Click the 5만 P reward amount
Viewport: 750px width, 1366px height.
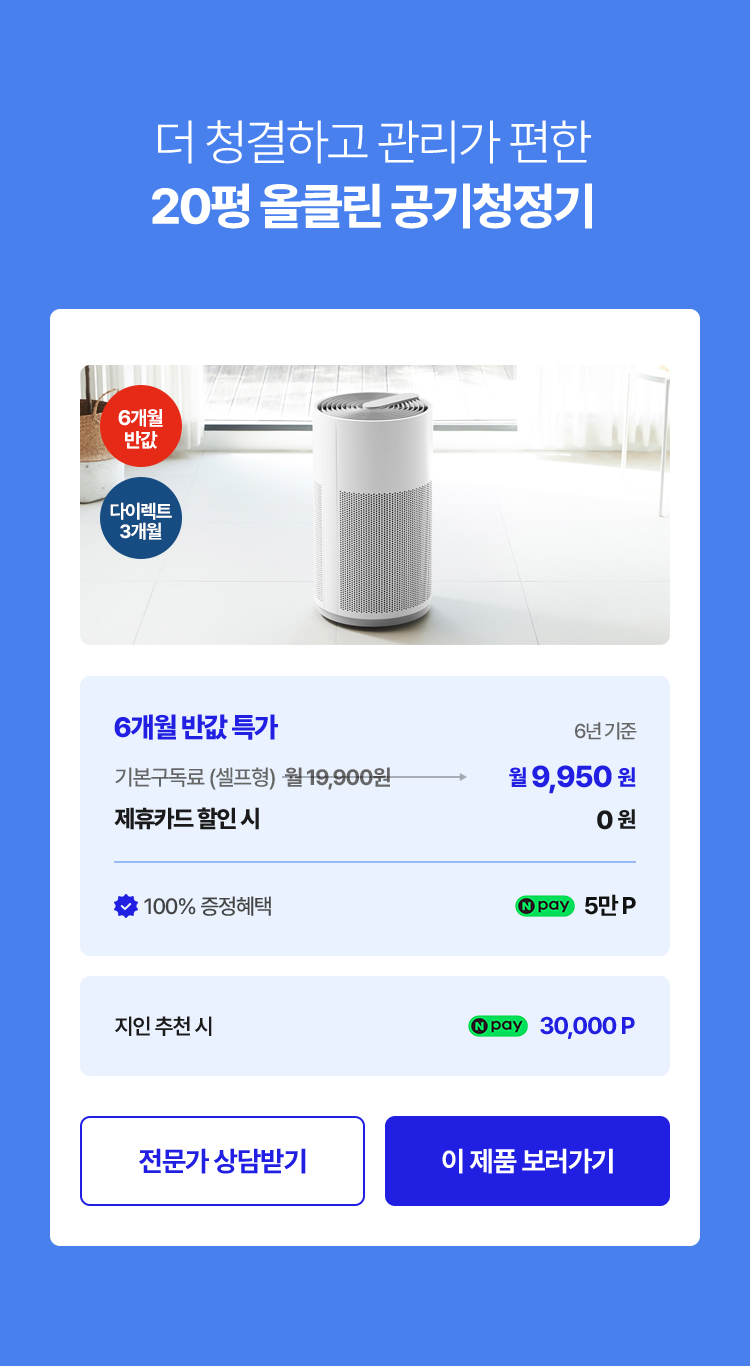point(610,906)
